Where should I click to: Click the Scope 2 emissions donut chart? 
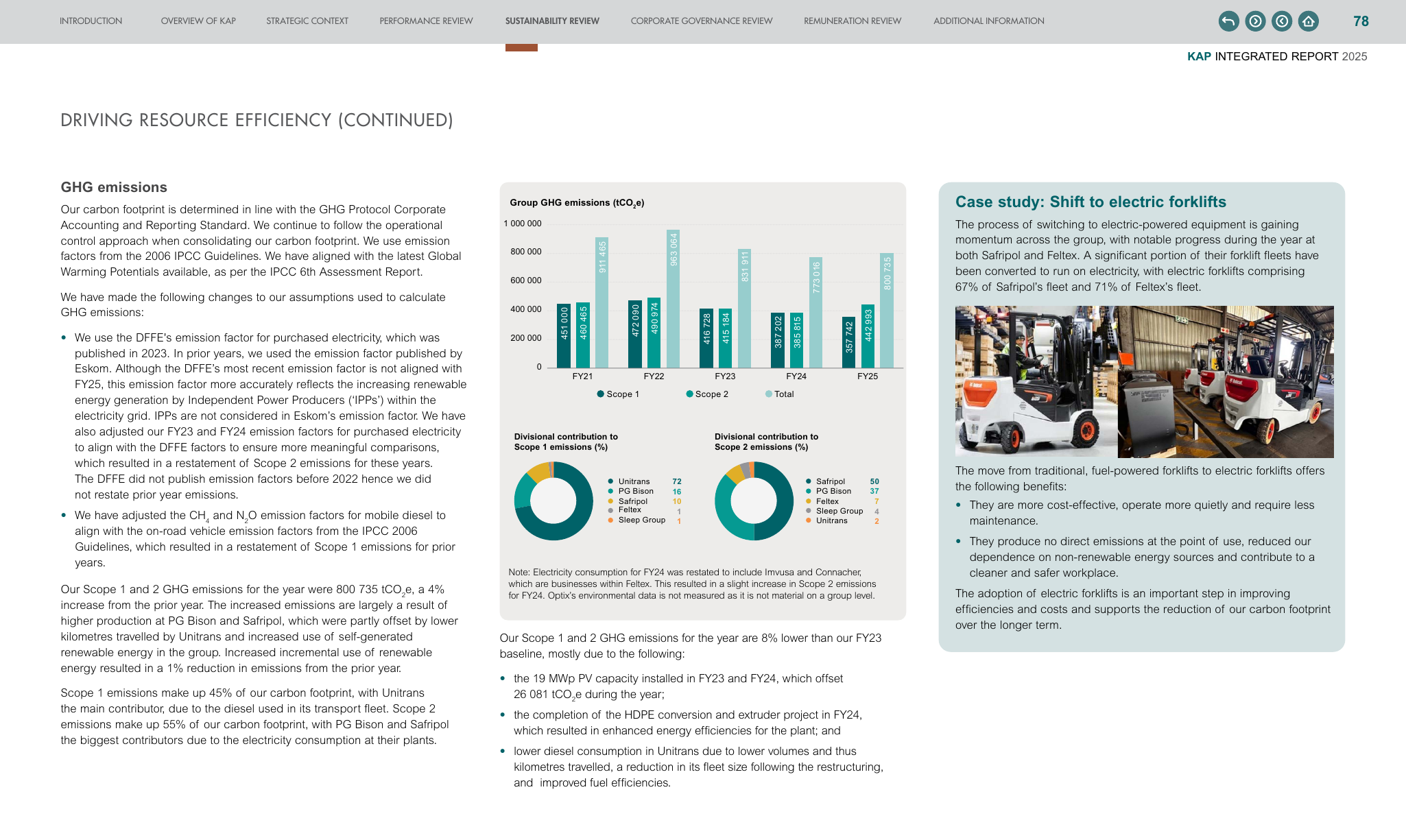(754, 501)
